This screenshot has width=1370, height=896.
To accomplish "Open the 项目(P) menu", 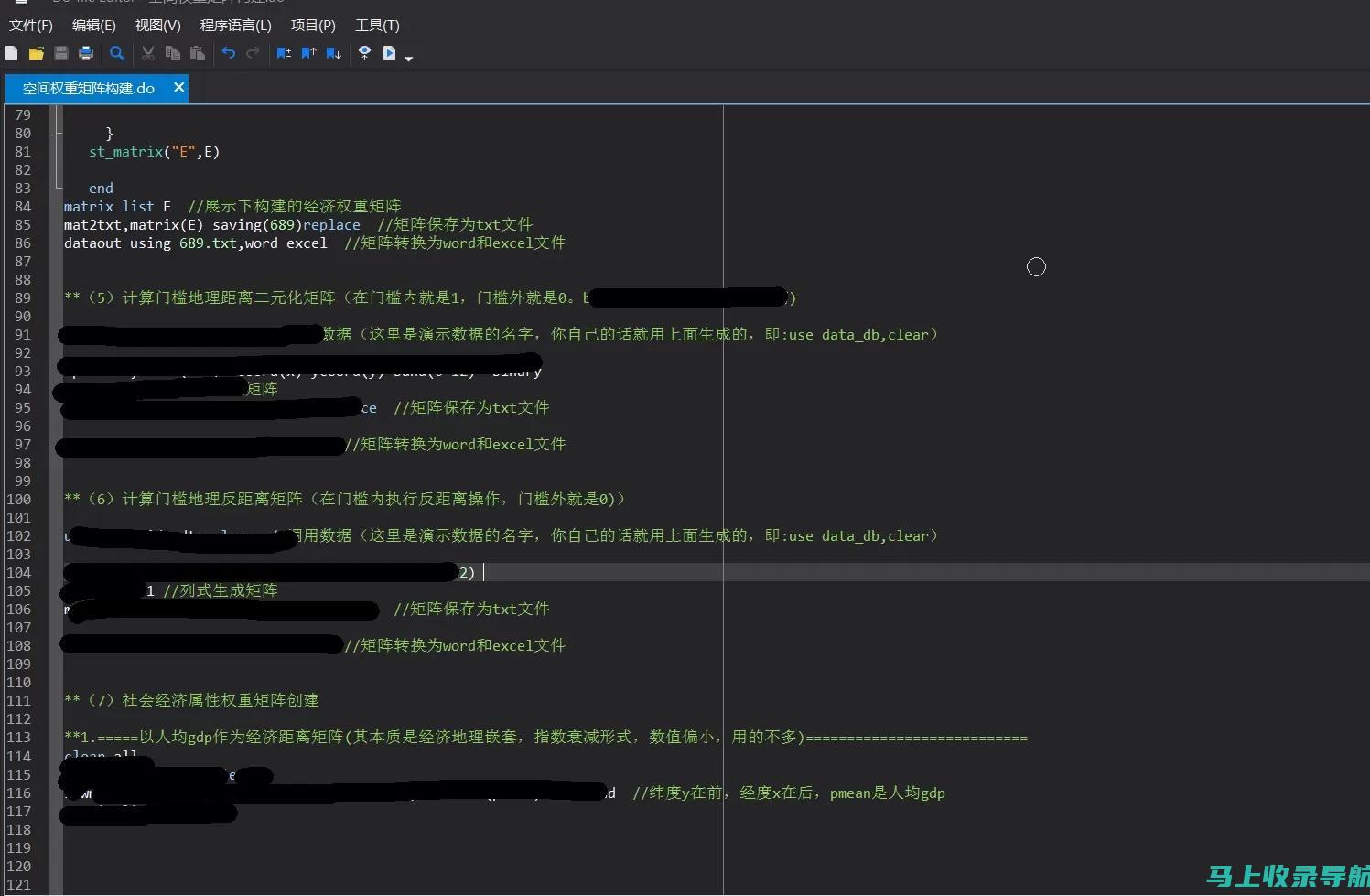I will [313, 25].
